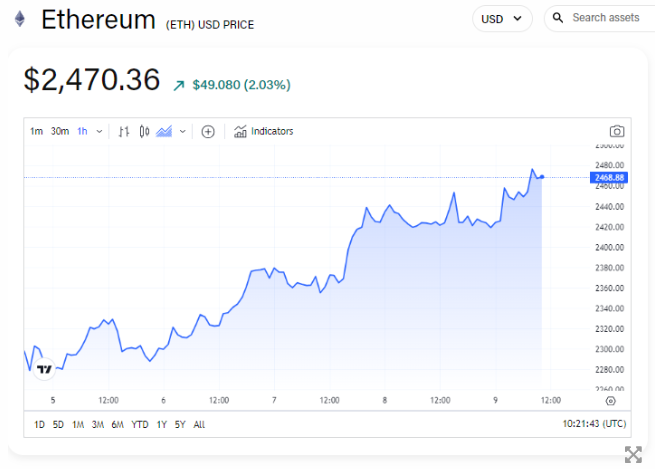655x469 pixels.
Task: Select the All date range
Action: (x=199, y=425)
